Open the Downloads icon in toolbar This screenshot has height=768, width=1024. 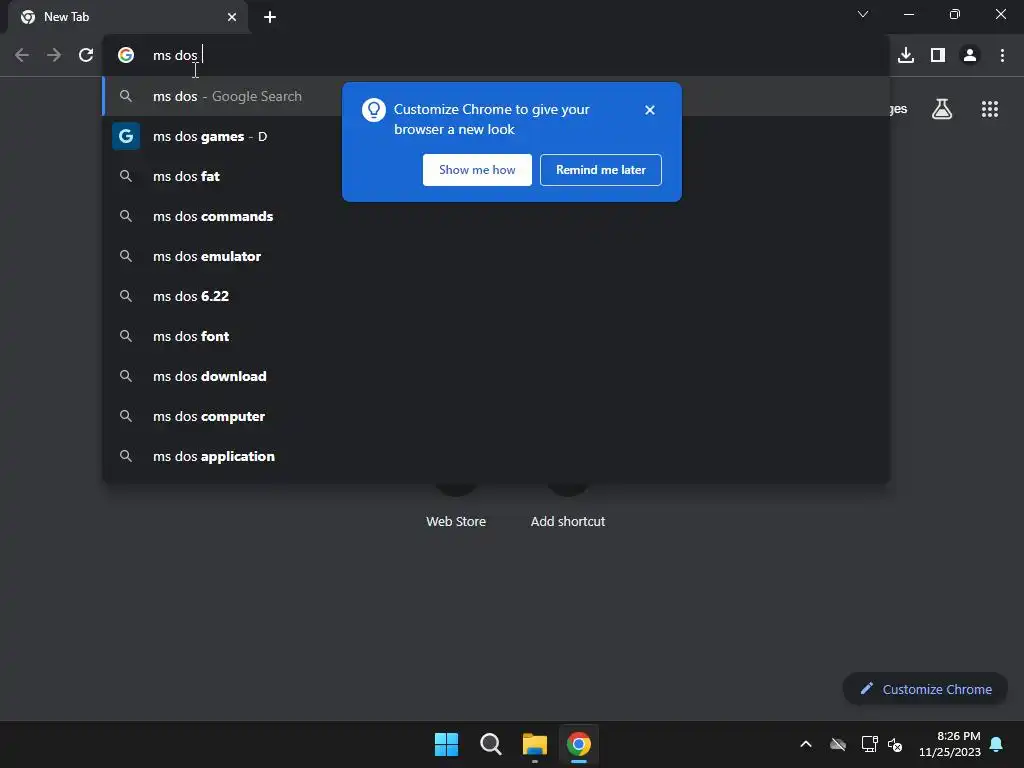[x=906, y=55]
